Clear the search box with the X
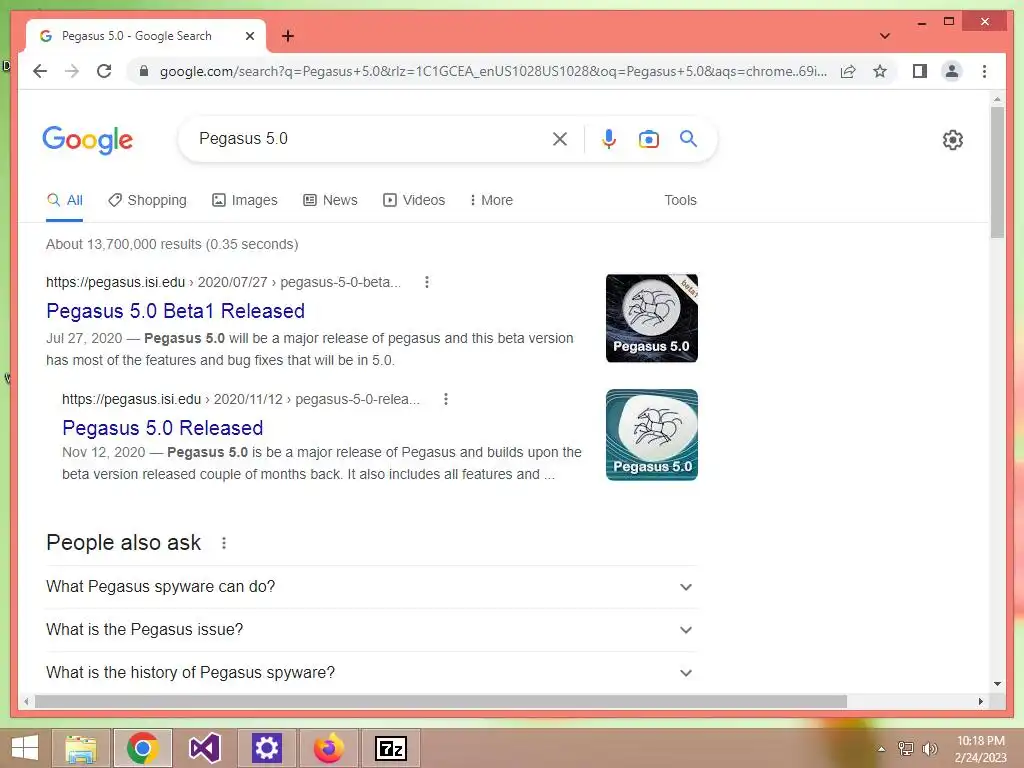Image resolution: width=1024 pixels, height=768 pixels. click(560, 138)
